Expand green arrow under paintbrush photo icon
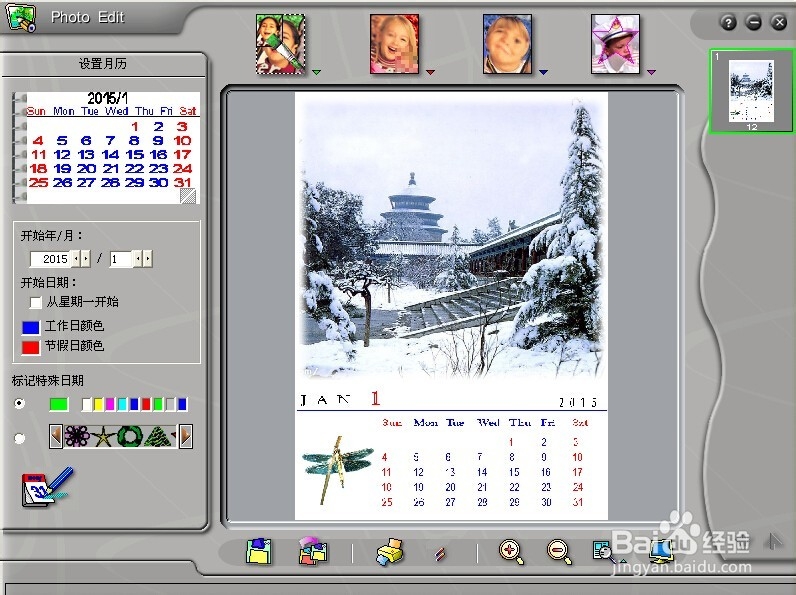 tap(316, 72)
